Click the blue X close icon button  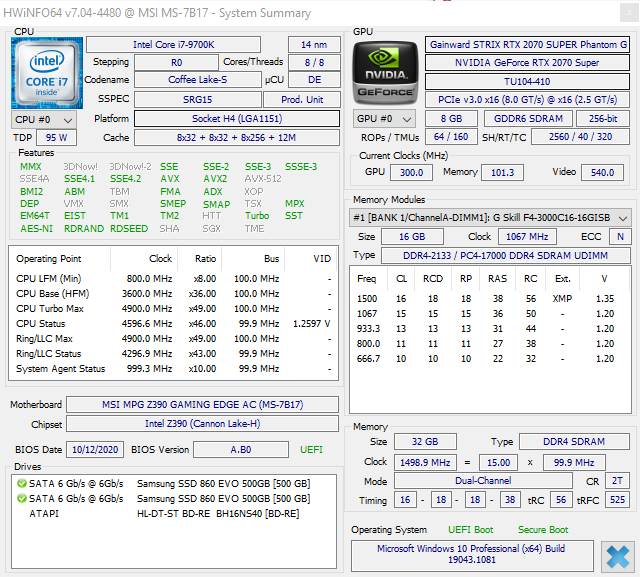click(x=617, y=557)
